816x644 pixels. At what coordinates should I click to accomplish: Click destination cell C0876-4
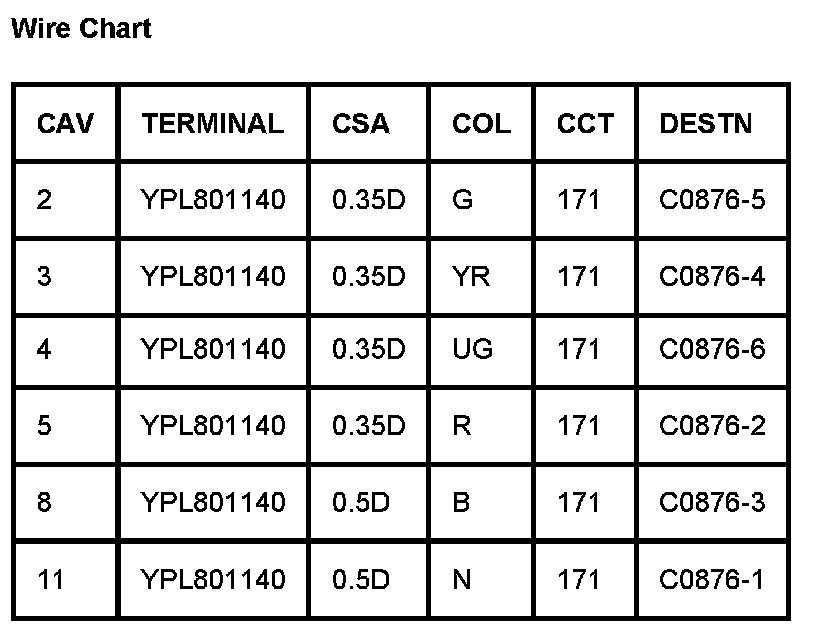click(712, 276)
